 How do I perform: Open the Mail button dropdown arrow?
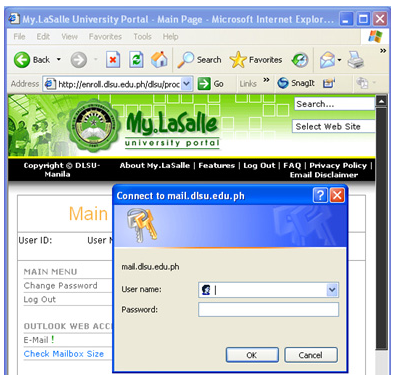[339, 60]
